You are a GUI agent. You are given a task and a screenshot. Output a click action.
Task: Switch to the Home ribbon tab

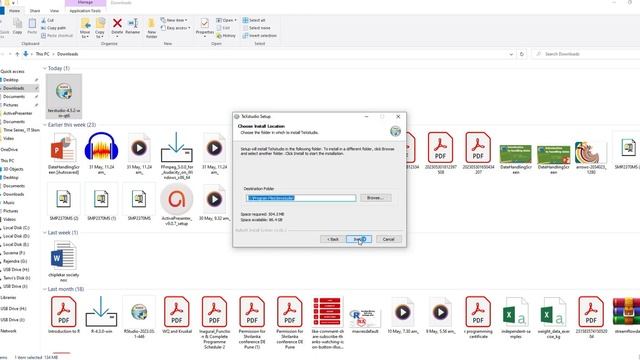14,11
